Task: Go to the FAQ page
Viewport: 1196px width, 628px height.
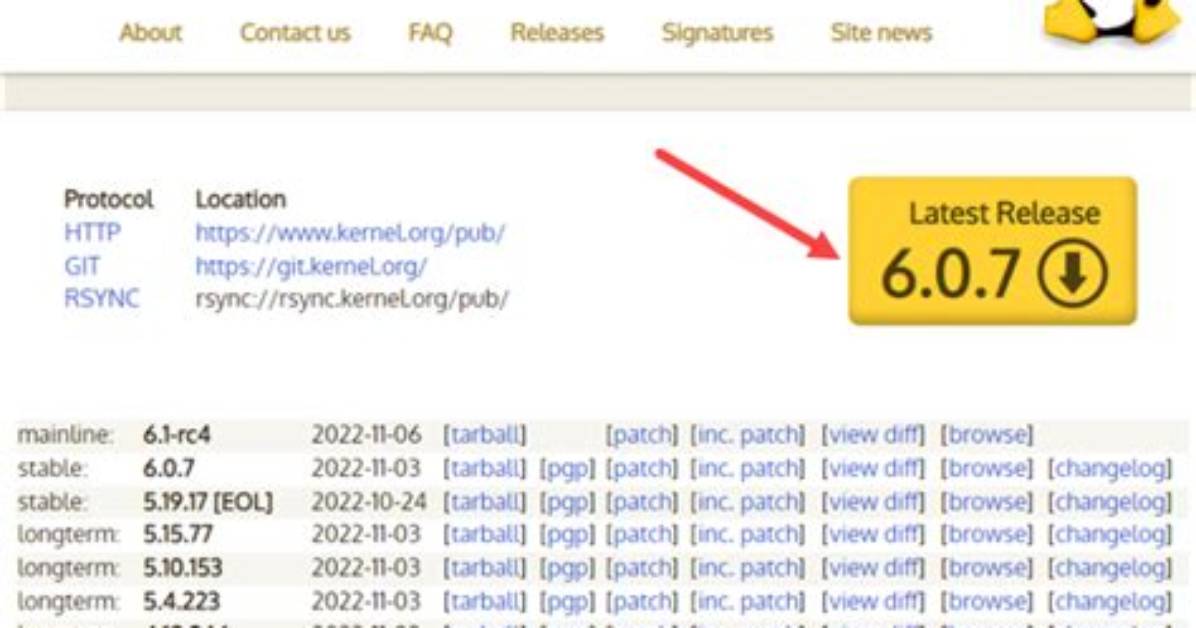Action: coord(430,33)
